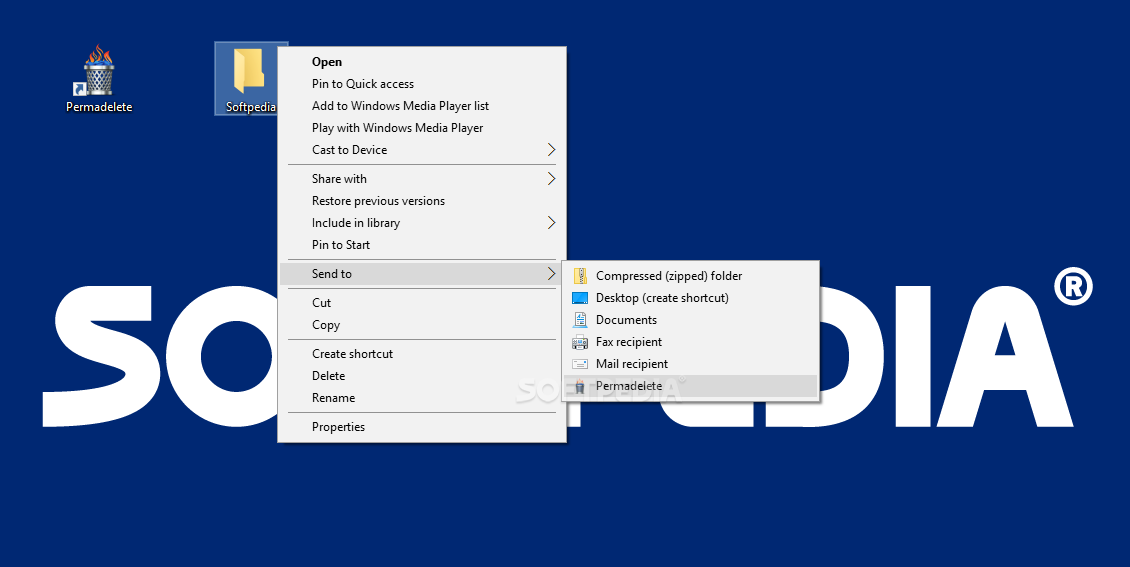Send to Permadelete
Screen dimensions: 1130x567
pyautogui.click(x=690, y=386)
